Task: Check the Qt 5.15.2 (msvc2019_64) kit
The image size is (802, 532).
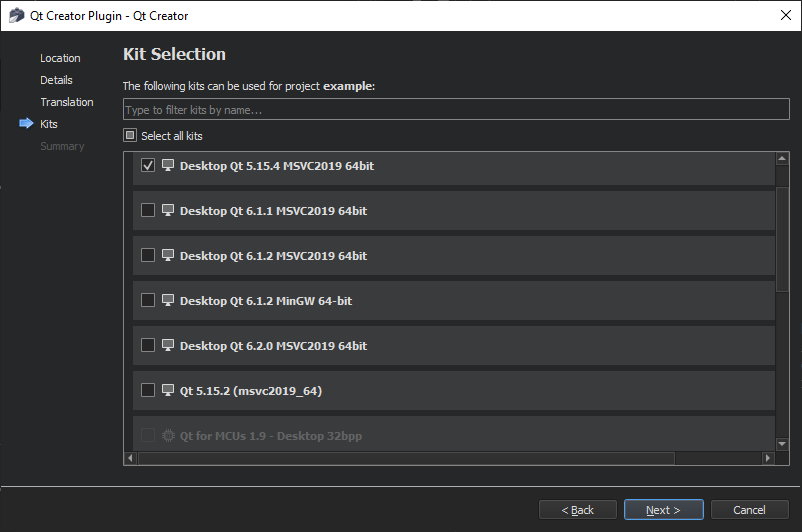Action: (148, 390)
